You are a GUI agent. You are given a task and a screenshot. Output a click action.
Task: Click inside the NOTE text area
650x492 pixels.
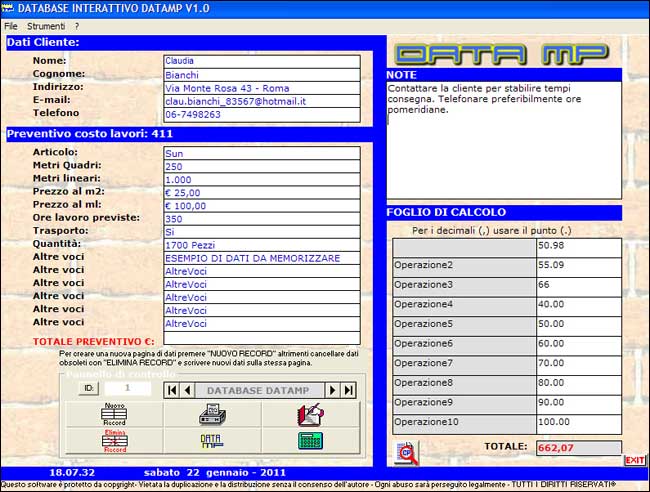tap(502, 140)
